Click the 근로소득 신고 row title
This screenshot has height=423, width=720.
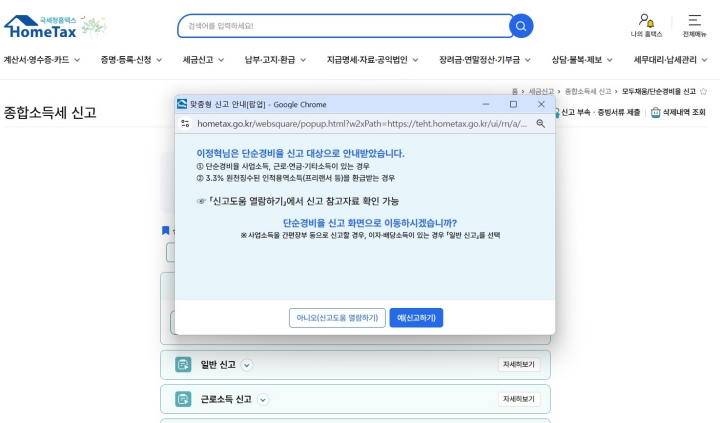click(226, 399)
